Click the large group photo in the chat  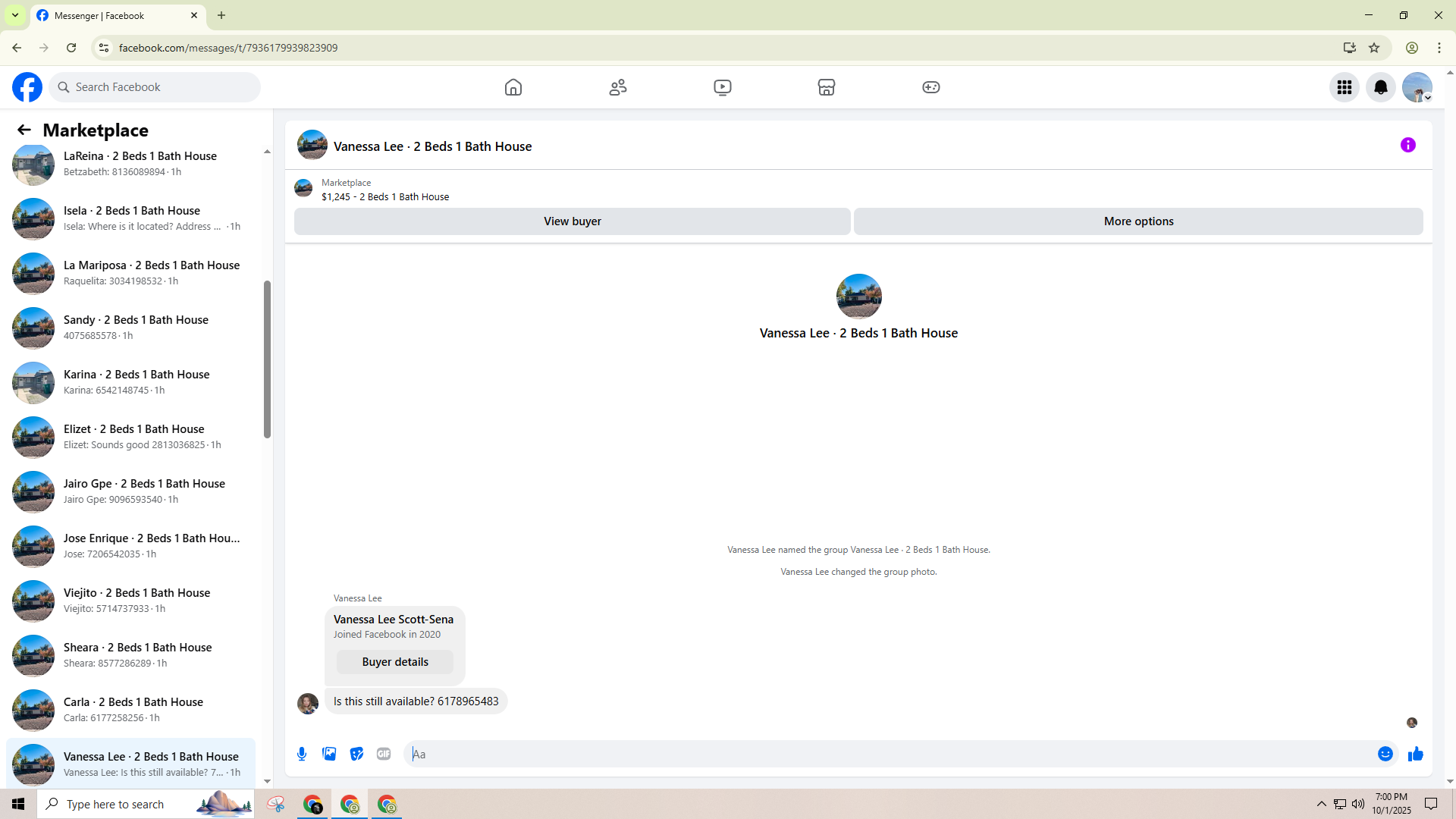[859, 297]
